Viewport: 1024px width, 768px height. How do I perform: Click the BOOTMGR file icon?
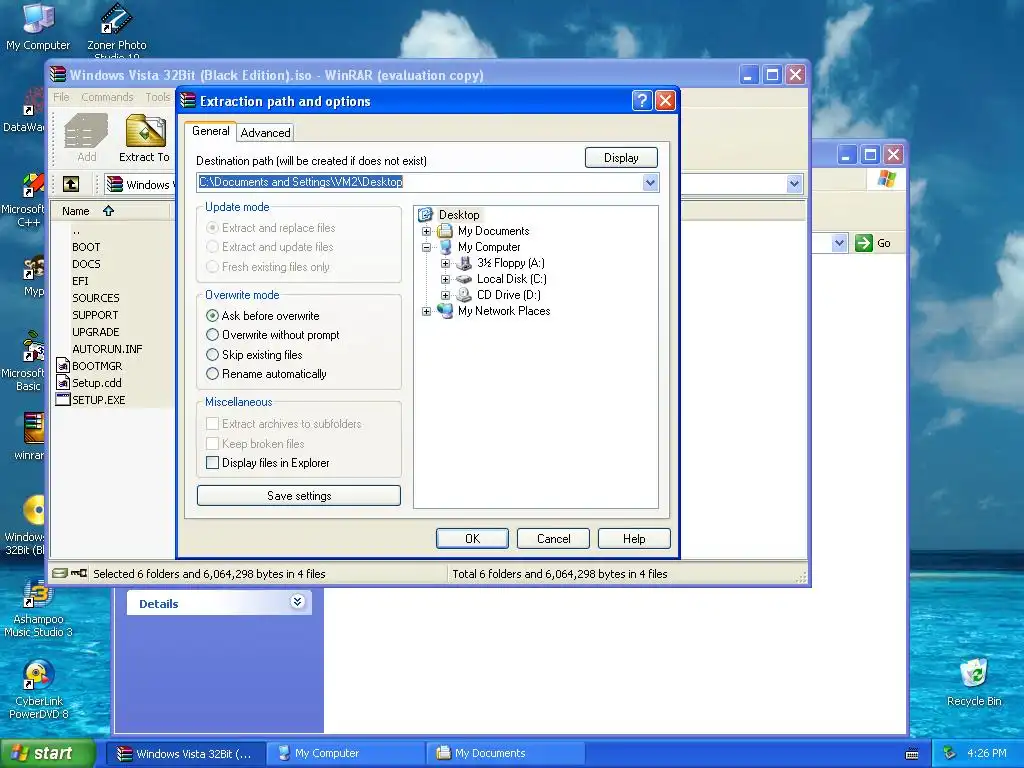coord(63,366)
